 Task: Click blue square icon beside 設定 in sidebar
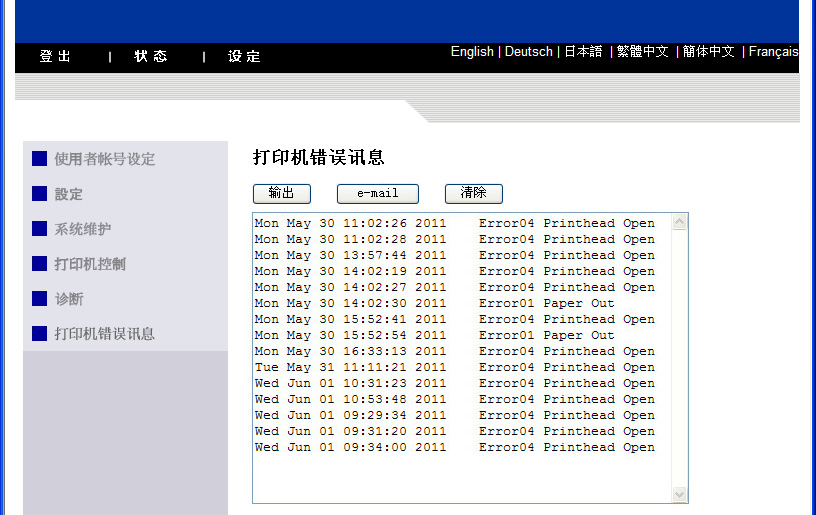click(x=40, y=194)
